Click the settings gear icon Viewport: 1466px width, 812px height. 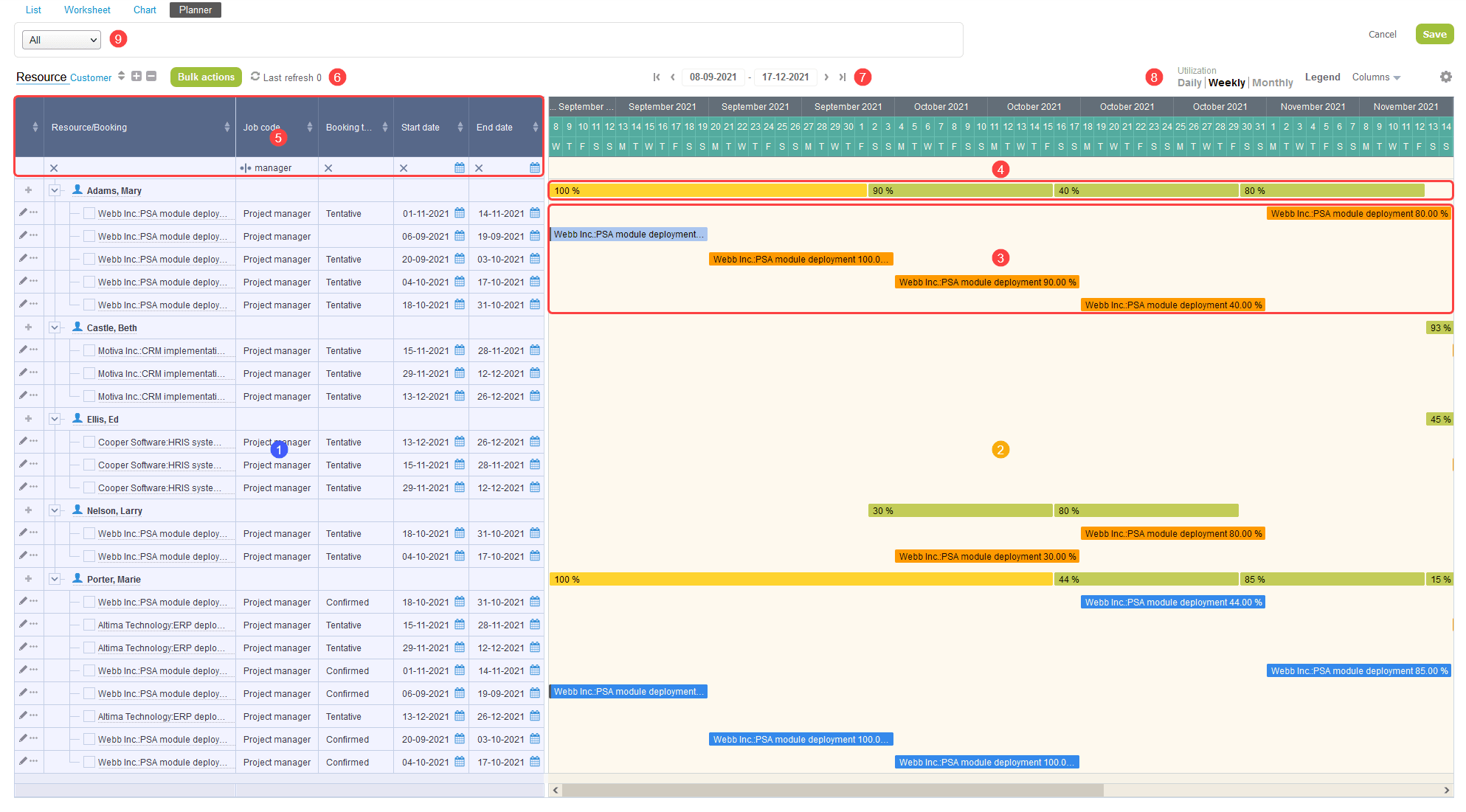(x=1445, y=77)
